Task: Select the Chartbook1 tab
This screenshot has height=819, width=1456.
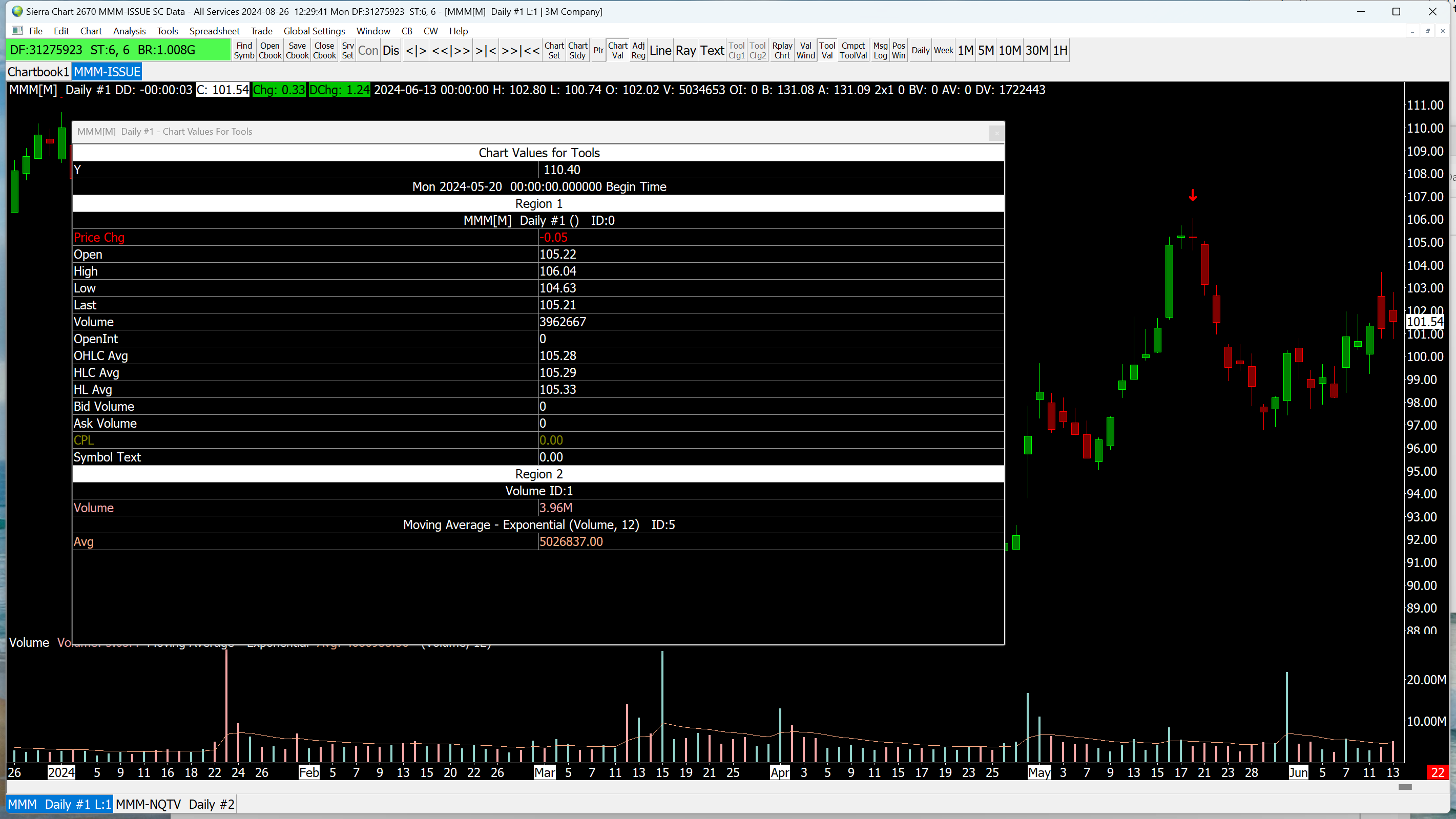Action: tap(38, 72)
